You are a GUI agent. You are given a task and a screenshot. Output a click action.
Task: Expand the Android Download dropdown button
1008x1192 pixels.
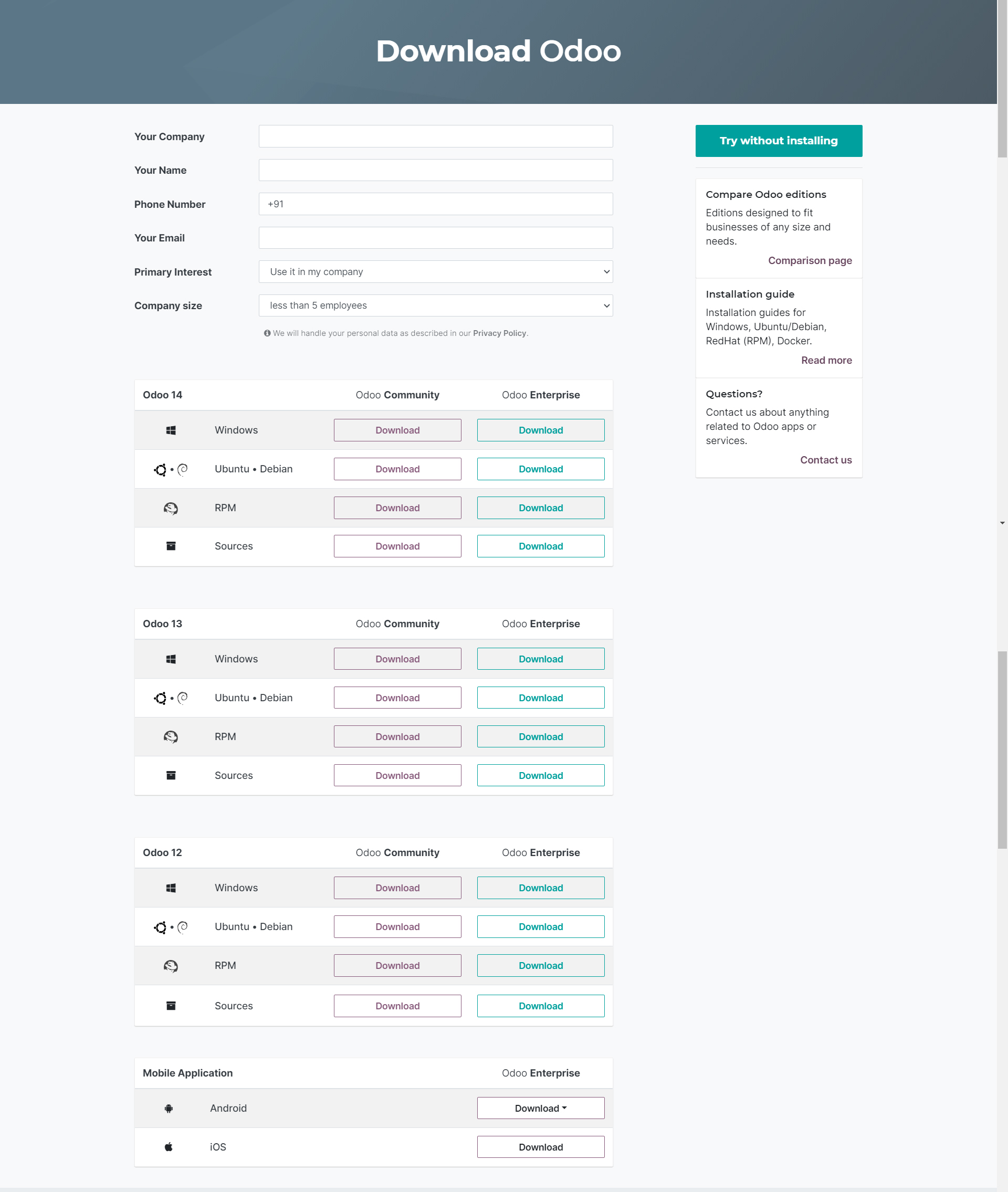pyautogui.click(x=541, y=1108)
